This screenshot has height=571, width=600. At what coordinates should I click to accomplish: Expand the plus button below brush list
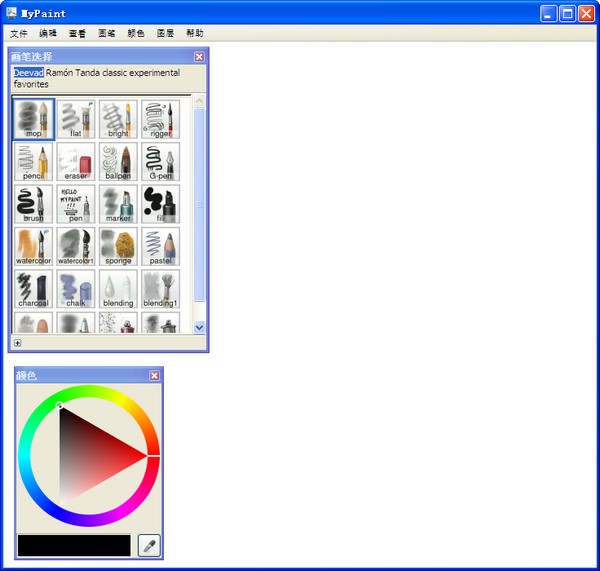coord(17,343)
